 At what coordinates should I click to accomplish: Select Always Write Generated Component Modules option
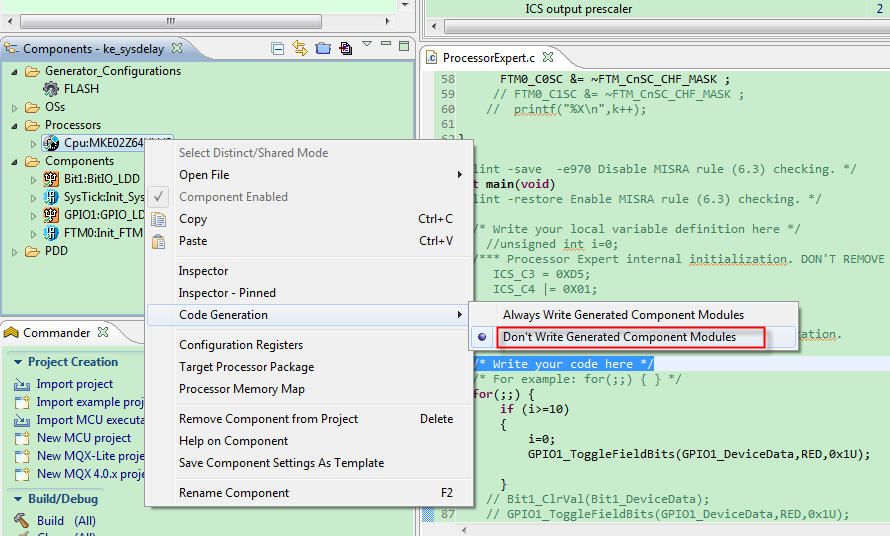point(633,315)
